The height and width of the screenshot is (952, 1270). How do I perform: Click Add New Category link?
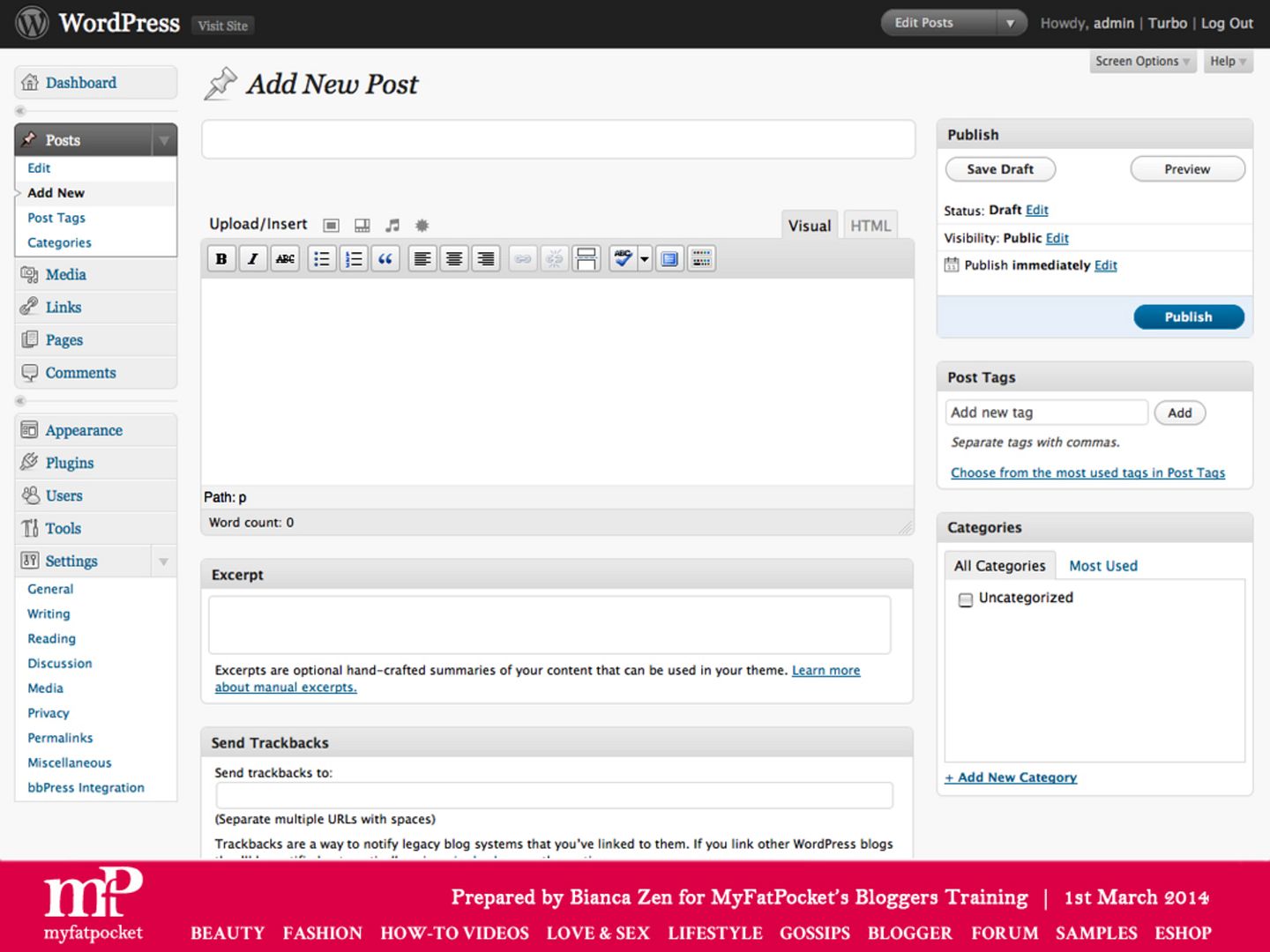coord(1011,777)
